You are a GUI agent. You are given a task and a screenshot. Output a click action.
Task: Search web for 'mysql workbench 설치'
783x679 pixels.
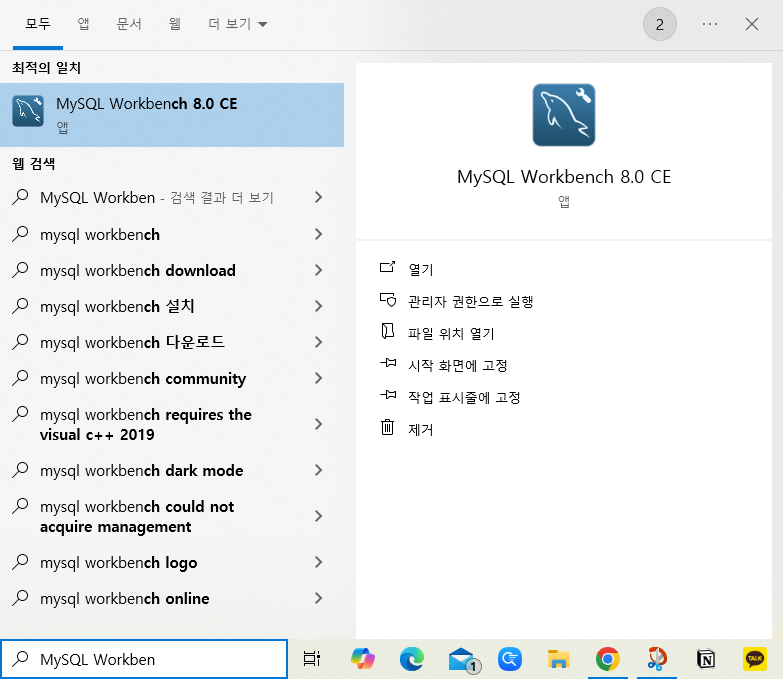point(117,307)
